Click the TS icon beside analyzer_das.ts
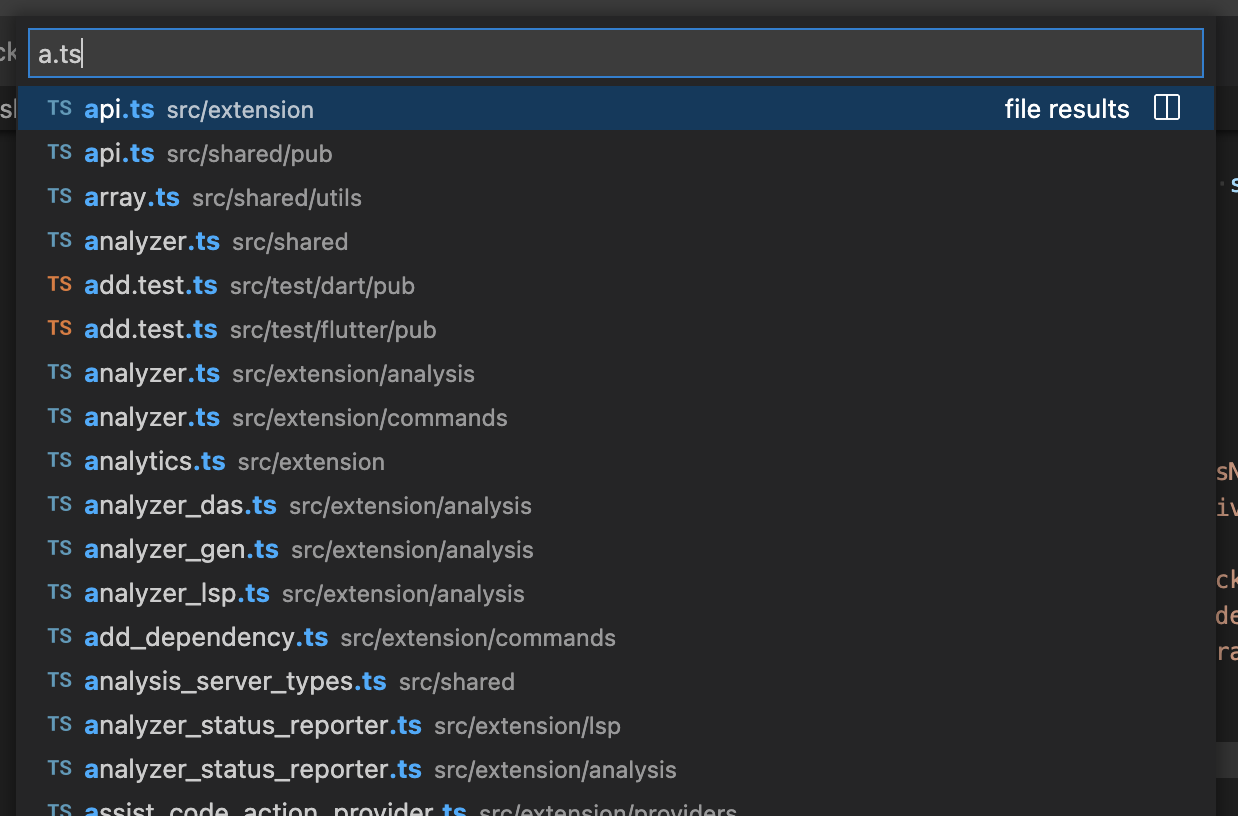 [60, 504]
